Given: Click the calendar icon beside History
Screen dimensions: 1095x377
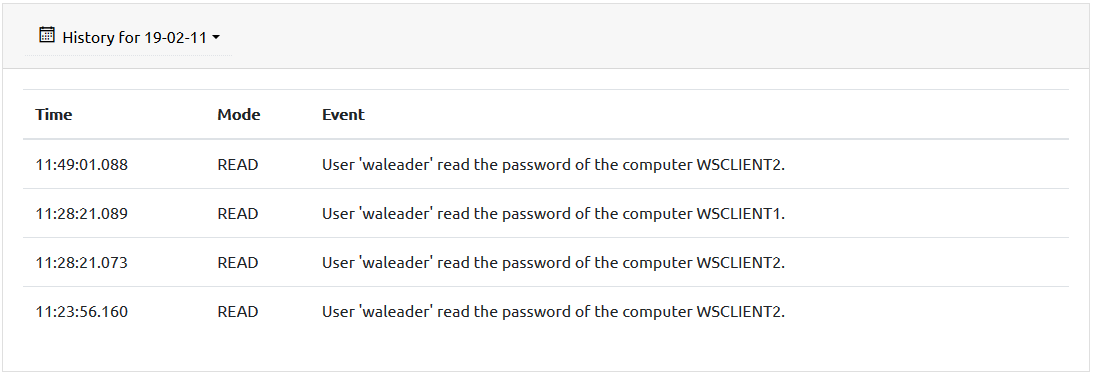Looking at the screenshot, I should click(x=47, y=35).
